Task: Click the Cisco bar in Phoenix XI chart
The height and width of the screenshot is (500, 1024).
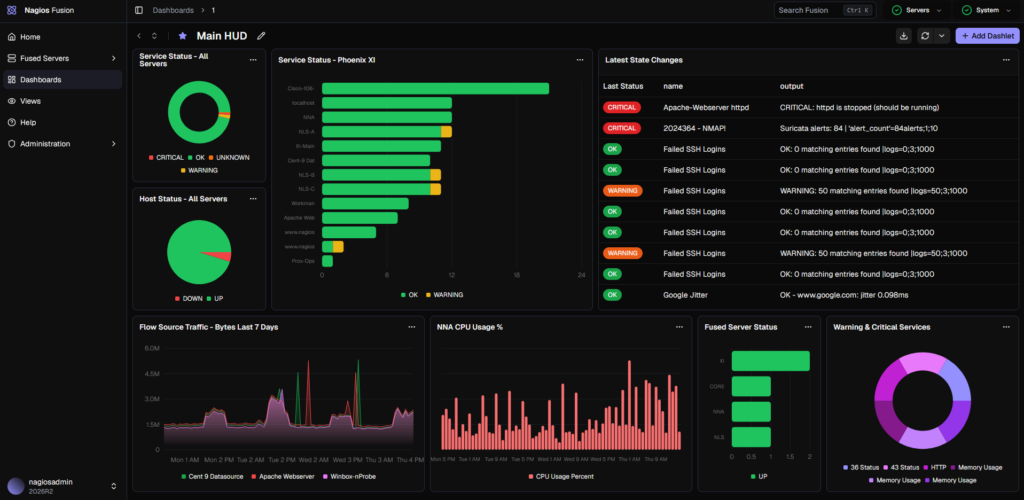Action: pos(435,89)
